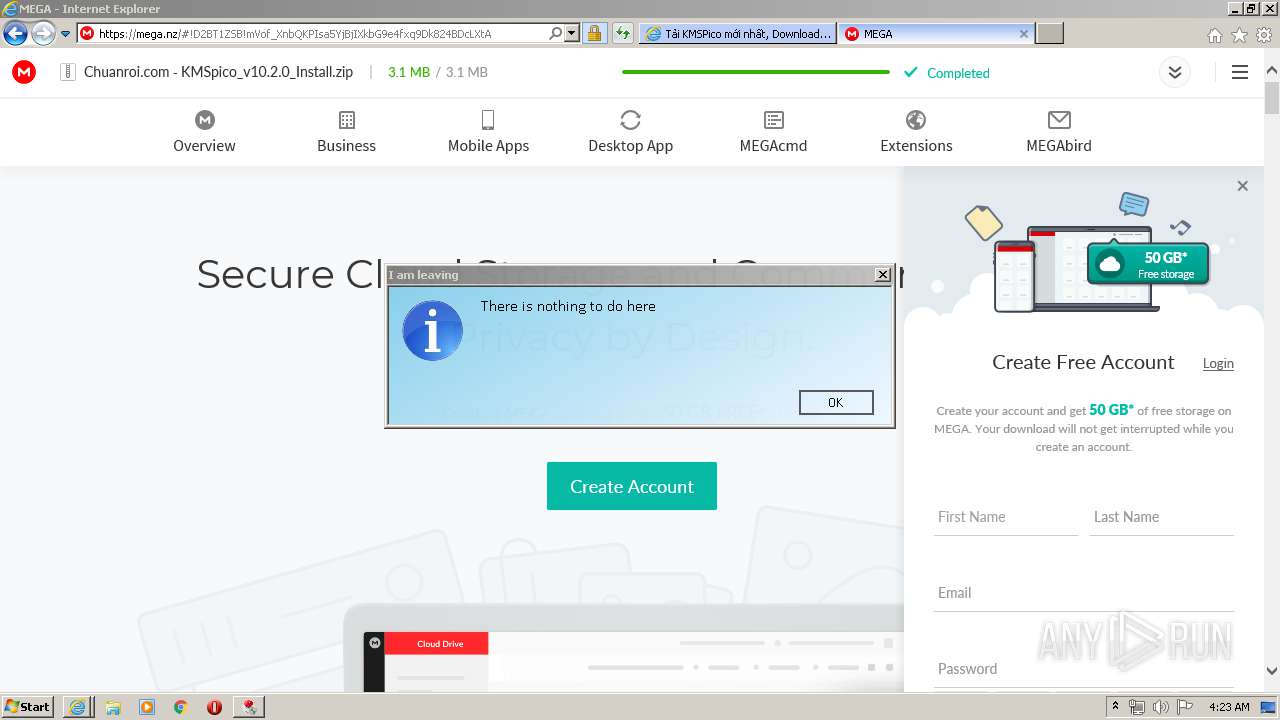This screenshot has height=720, width=1280.
Task: Open the browser Tools gear icon
Action: click(x=1264, y=35)
